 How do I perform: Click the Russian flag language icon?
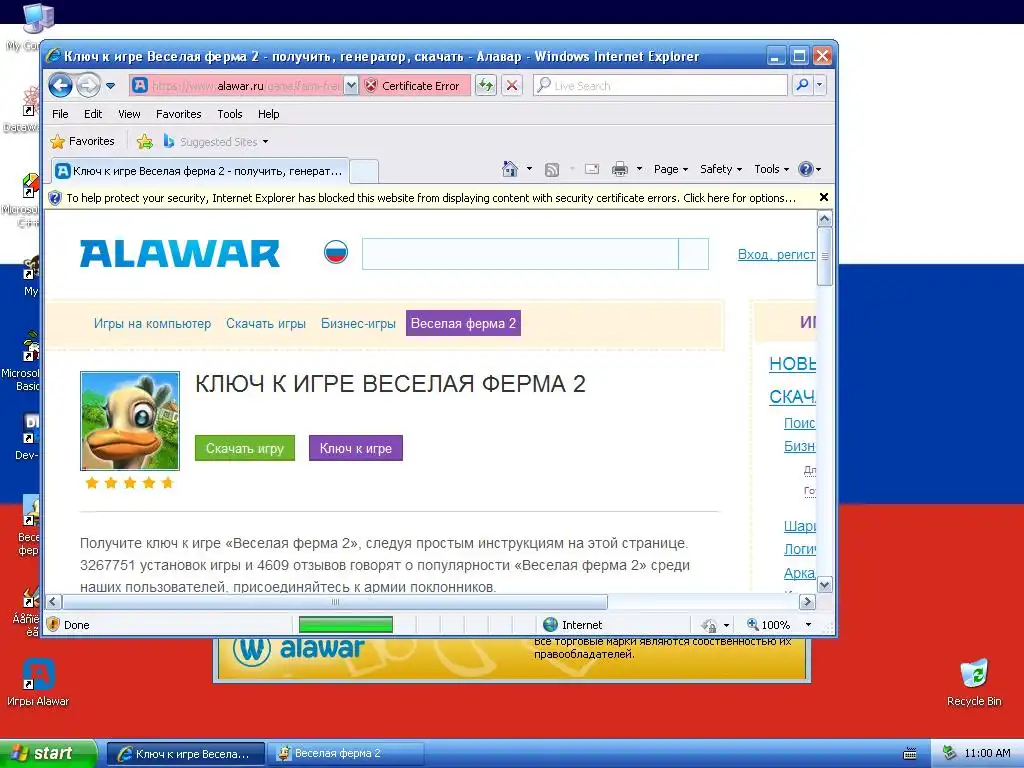click(x=336, y=252)
